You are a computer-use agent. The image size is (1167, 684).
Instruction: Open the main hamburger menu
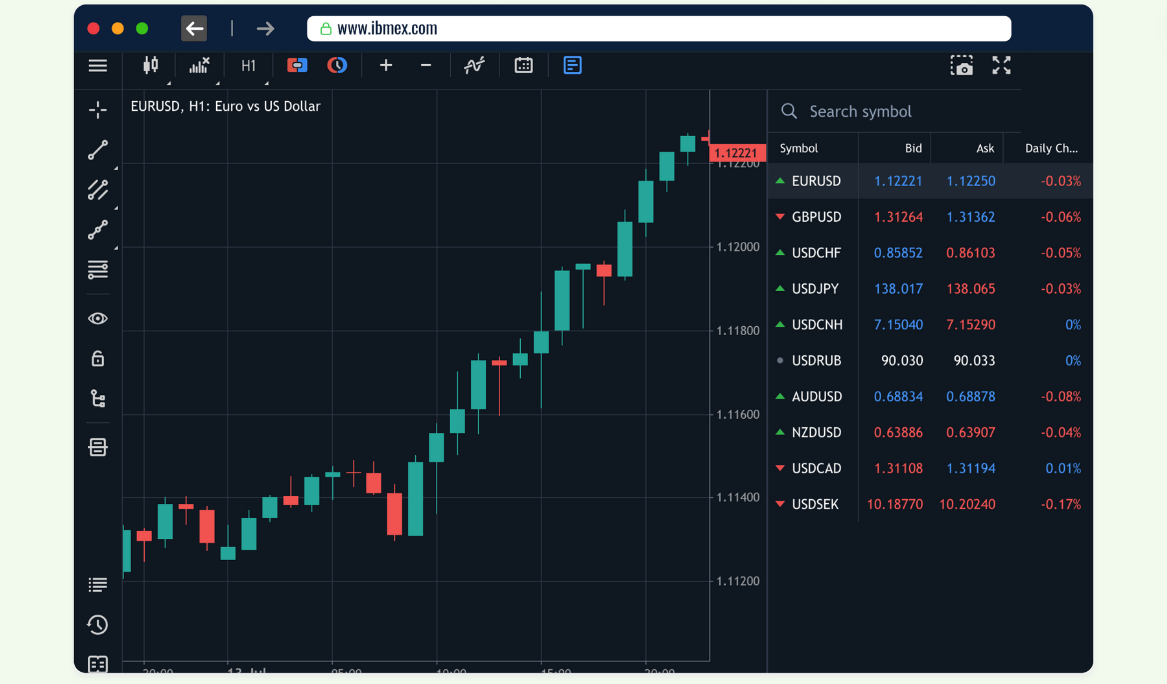pyautogui.click(x=97, y=66)
